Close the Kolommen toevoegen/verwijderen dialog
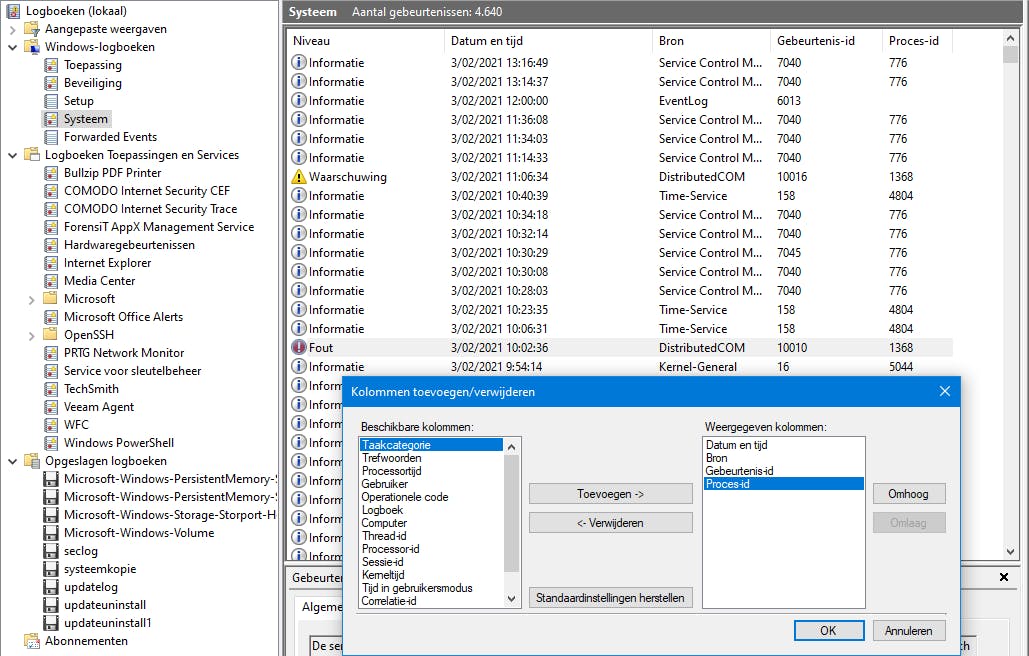The width and height of the screenshot is (1029, 656). click(944, 392)
